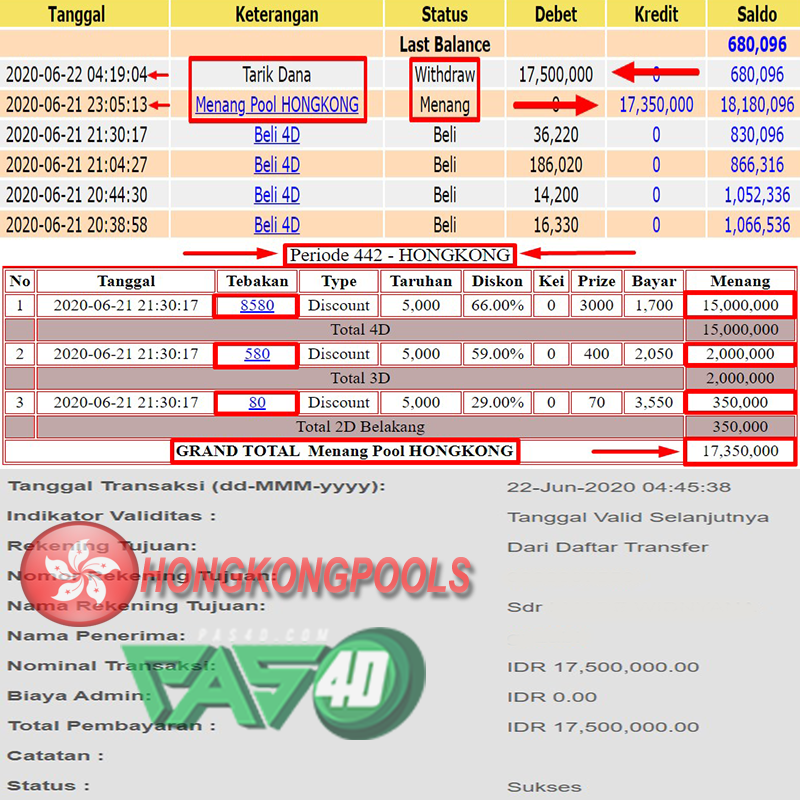
Task: Click GRAND TOTAL Menang Pool HONGKONG label
Action: (345, 451)
